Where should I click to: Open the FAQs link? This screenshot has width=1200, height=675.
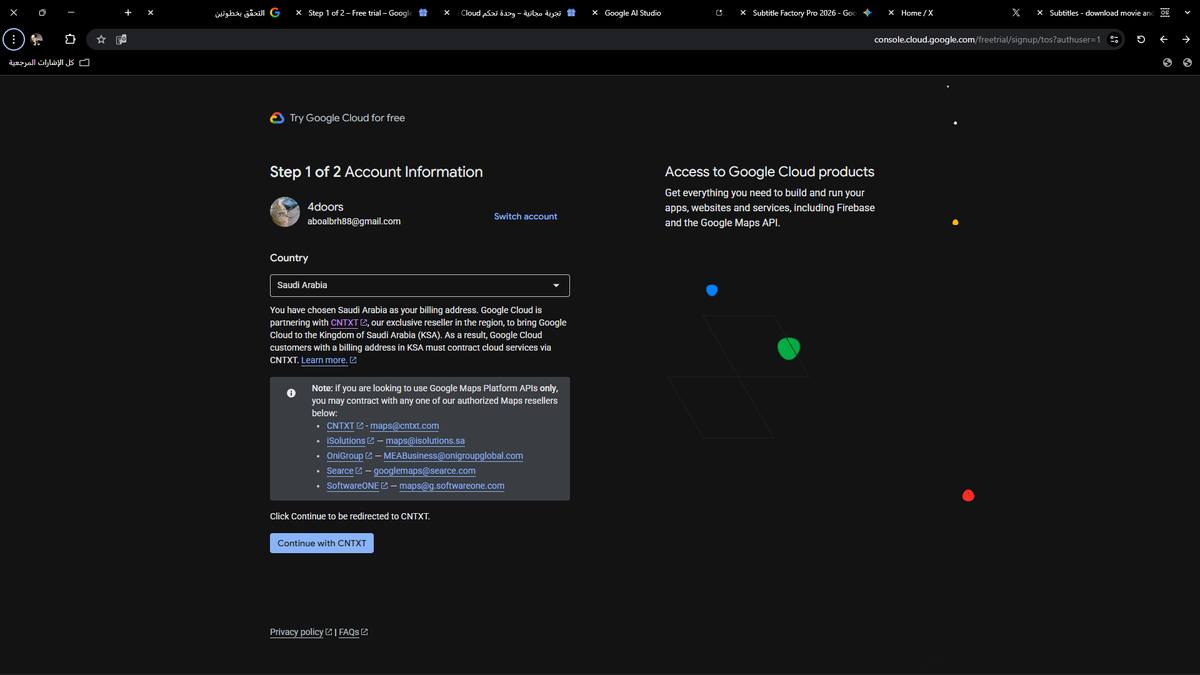click(353, 632)
